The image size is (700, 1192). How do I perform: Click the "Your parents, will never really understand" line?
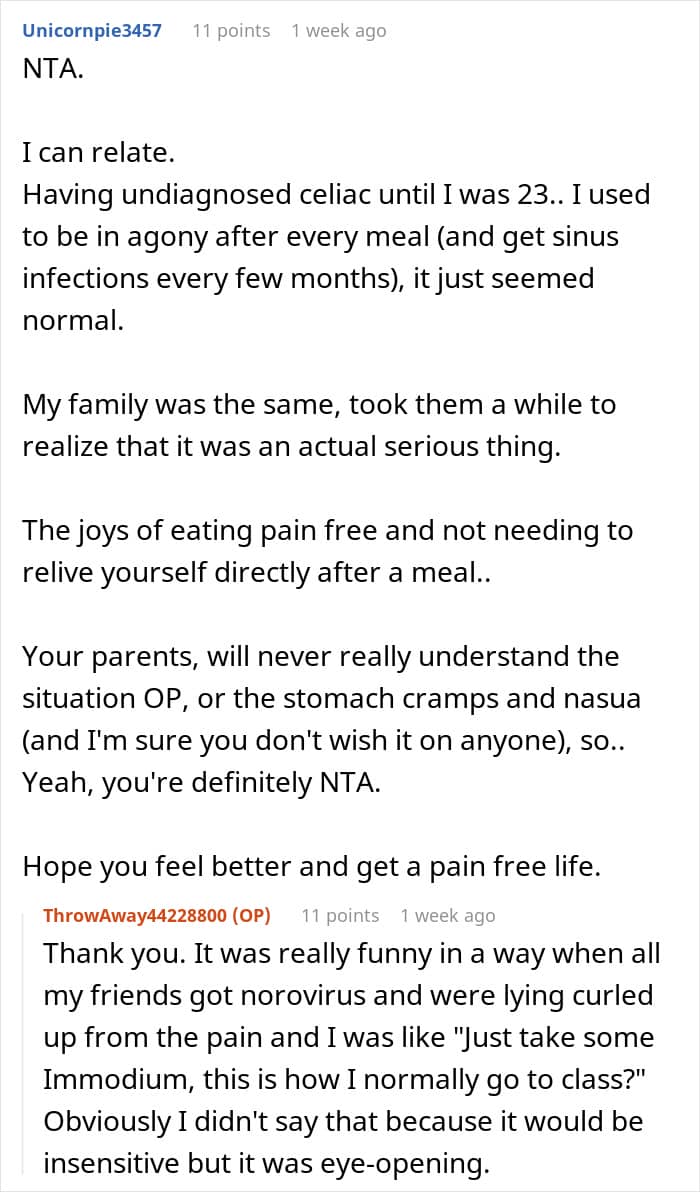(321, 656)
